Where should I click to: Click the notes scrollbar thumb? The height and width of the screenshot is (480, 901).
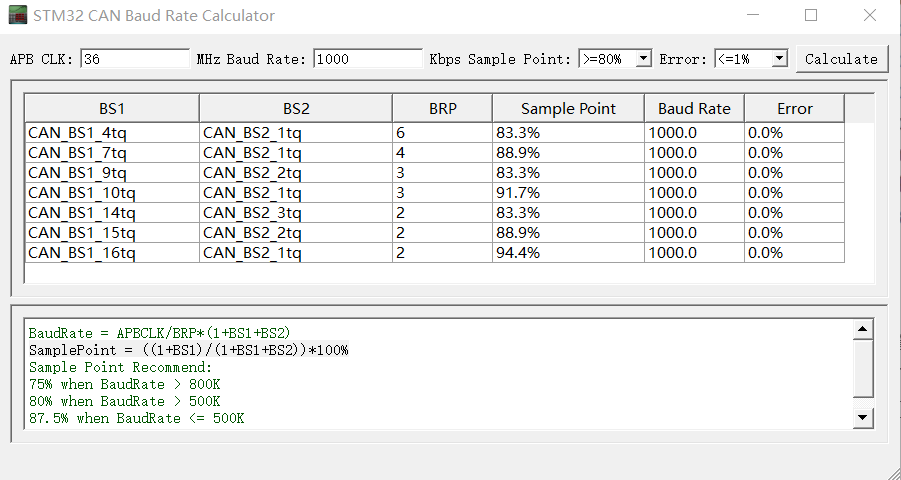point(863,368)
